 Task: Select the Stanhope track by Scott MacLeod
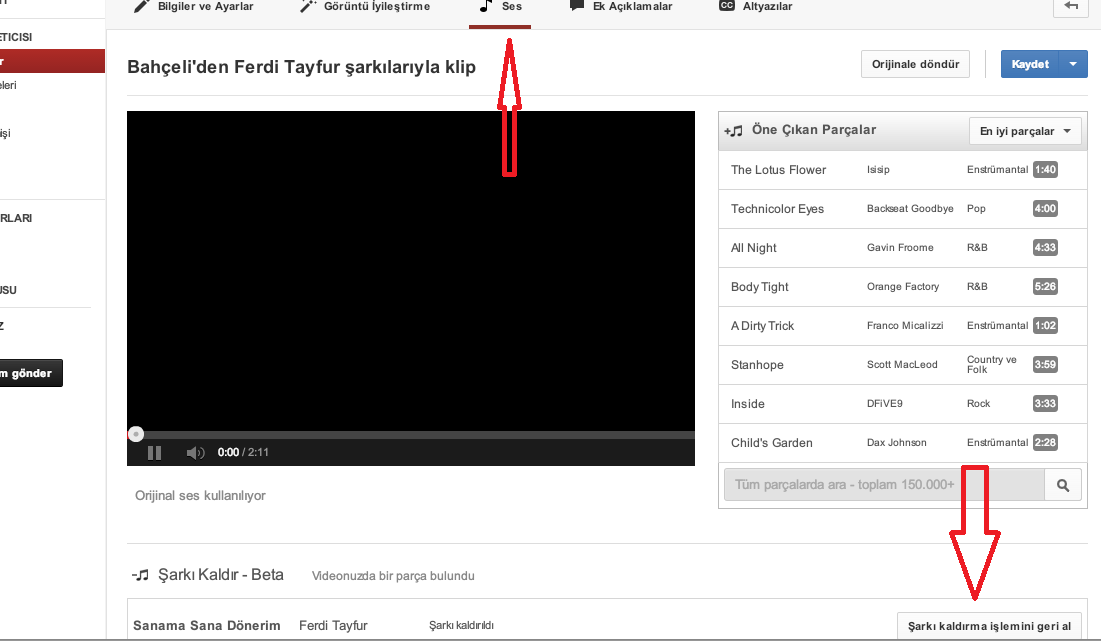click(758, 365)
